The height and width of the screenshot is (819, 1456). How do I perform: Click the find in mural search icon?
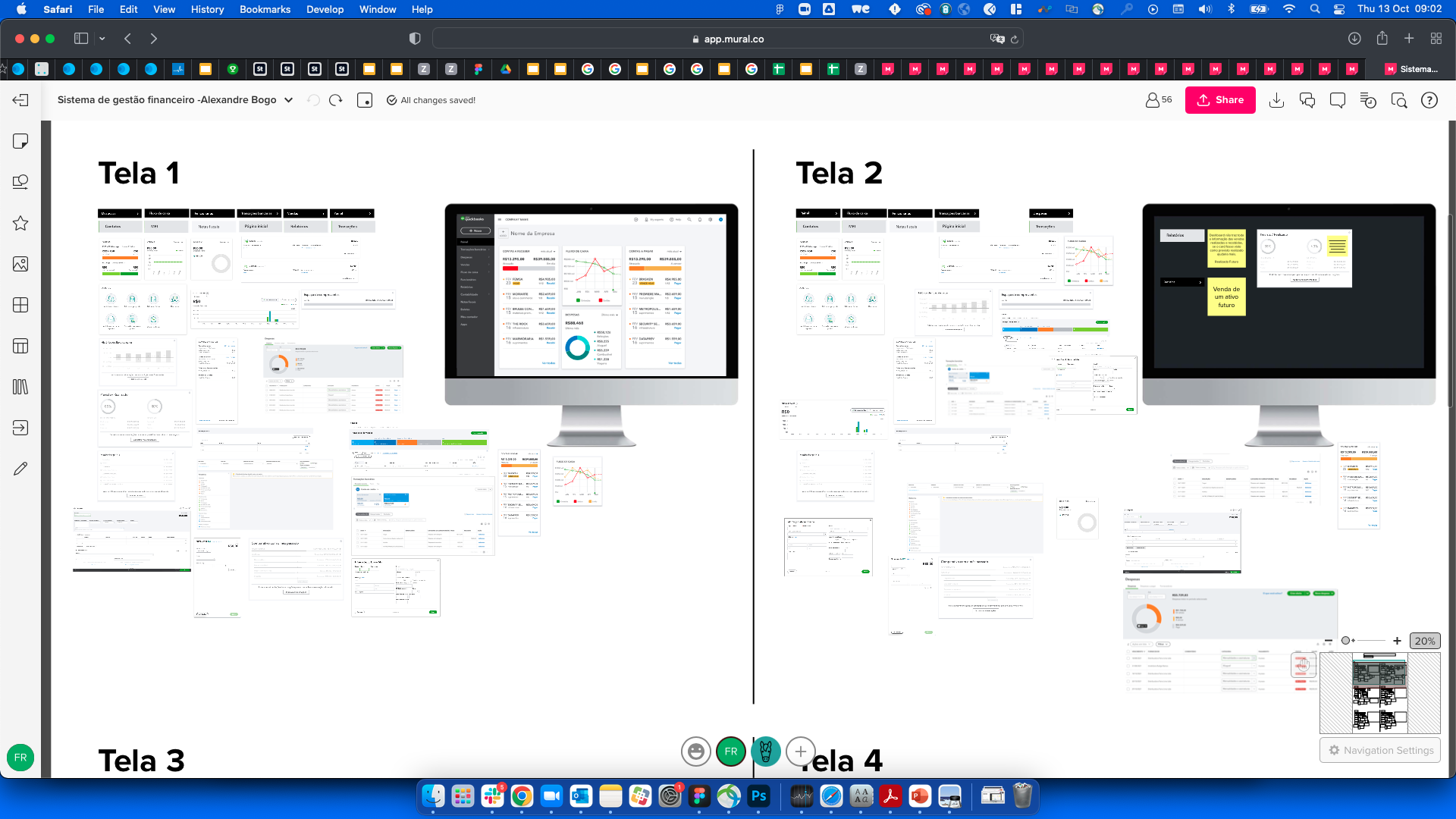click(x=1399, y=100)
